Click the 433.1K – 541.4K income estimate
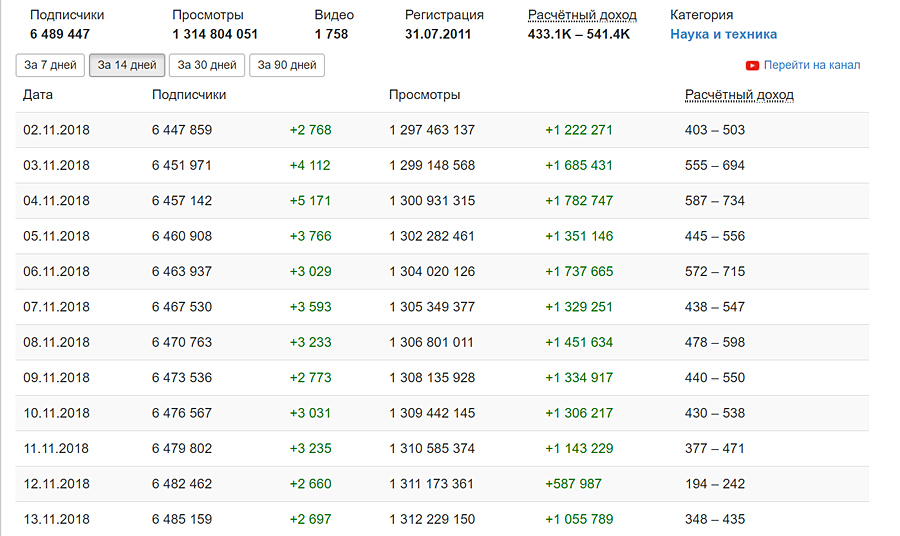Viewport: 900px width, 536px height. (x=578, y=34)
